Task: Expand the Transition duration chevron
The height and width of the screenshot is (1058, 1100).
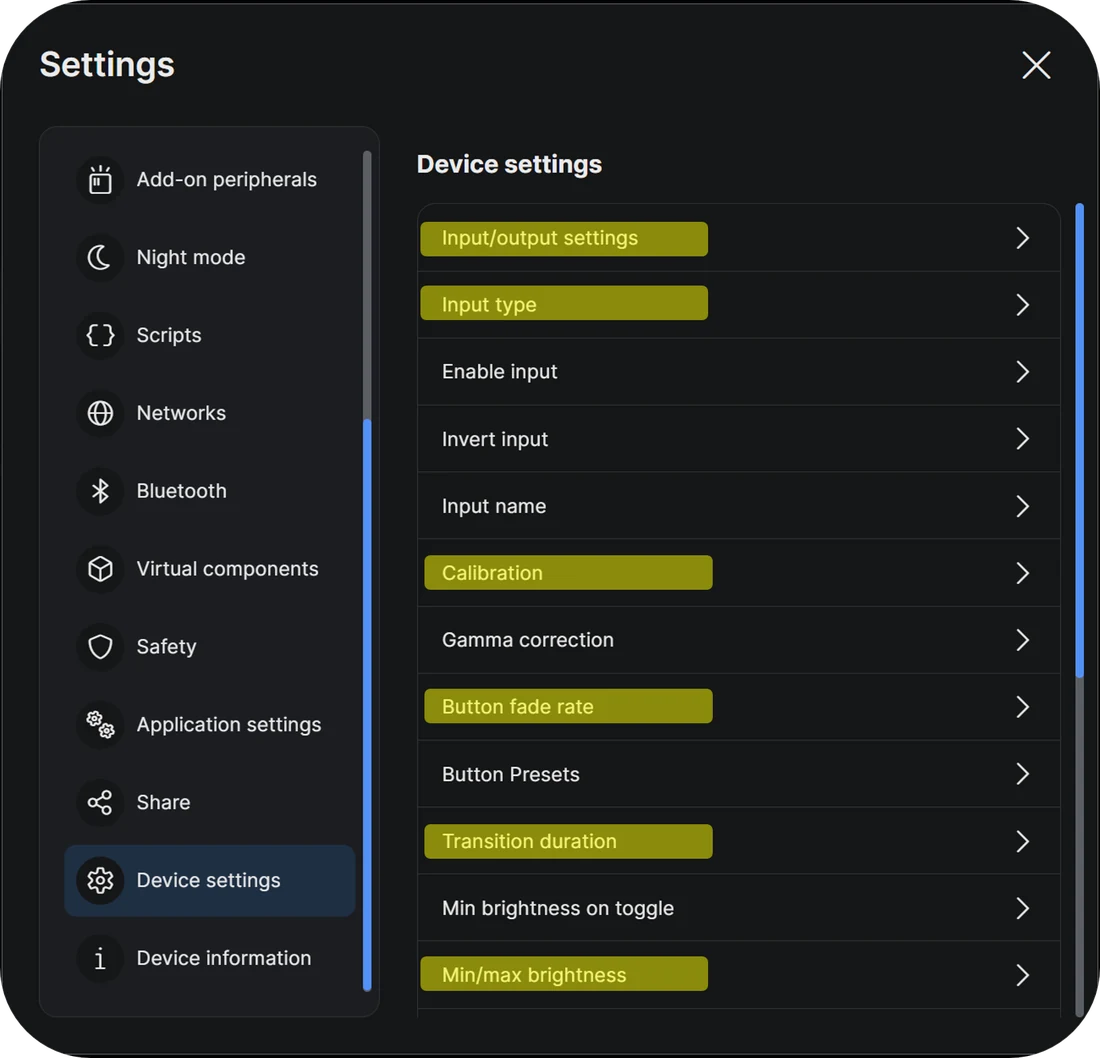Action: [1023, 841]
